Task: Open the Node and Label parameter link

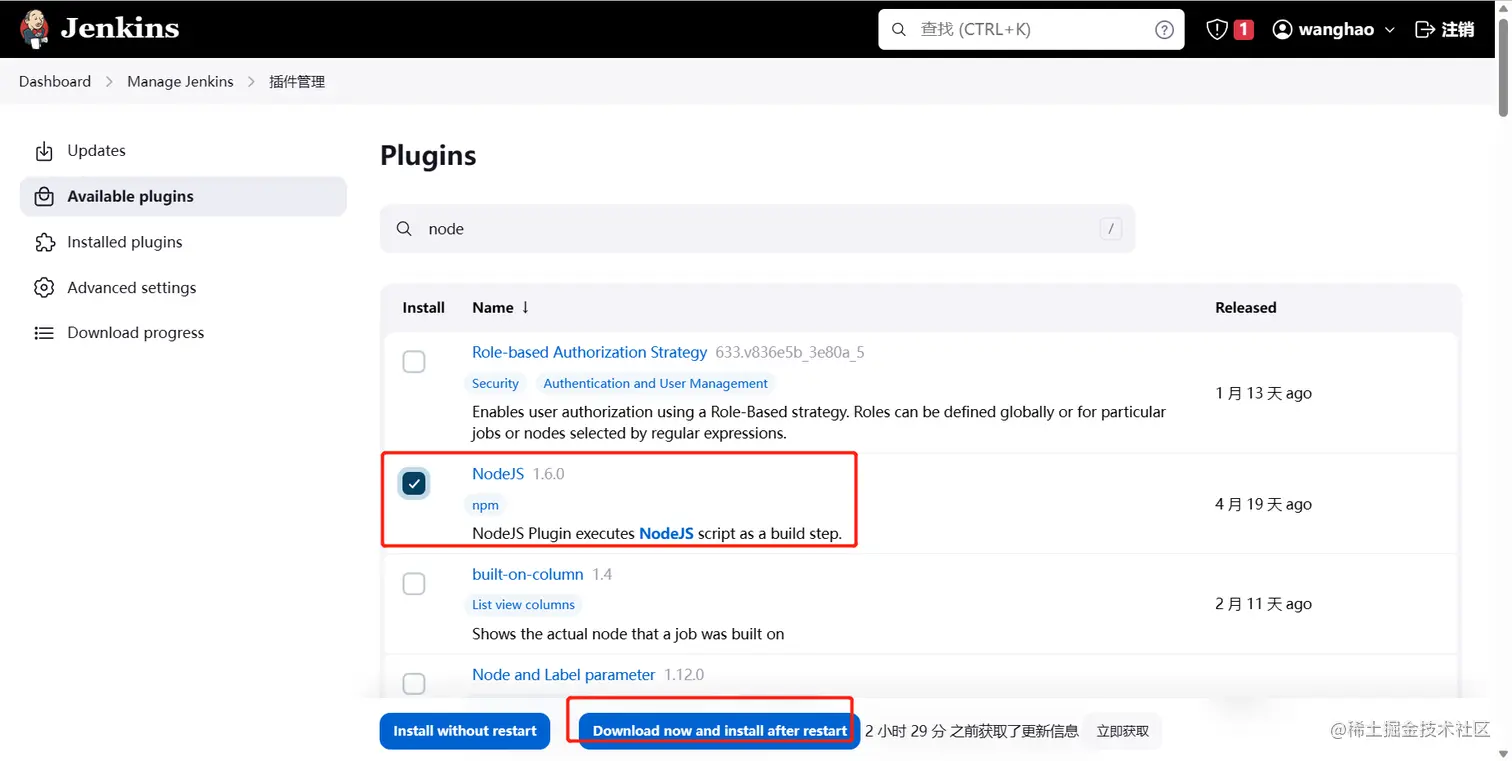Action: click(564, 675)
